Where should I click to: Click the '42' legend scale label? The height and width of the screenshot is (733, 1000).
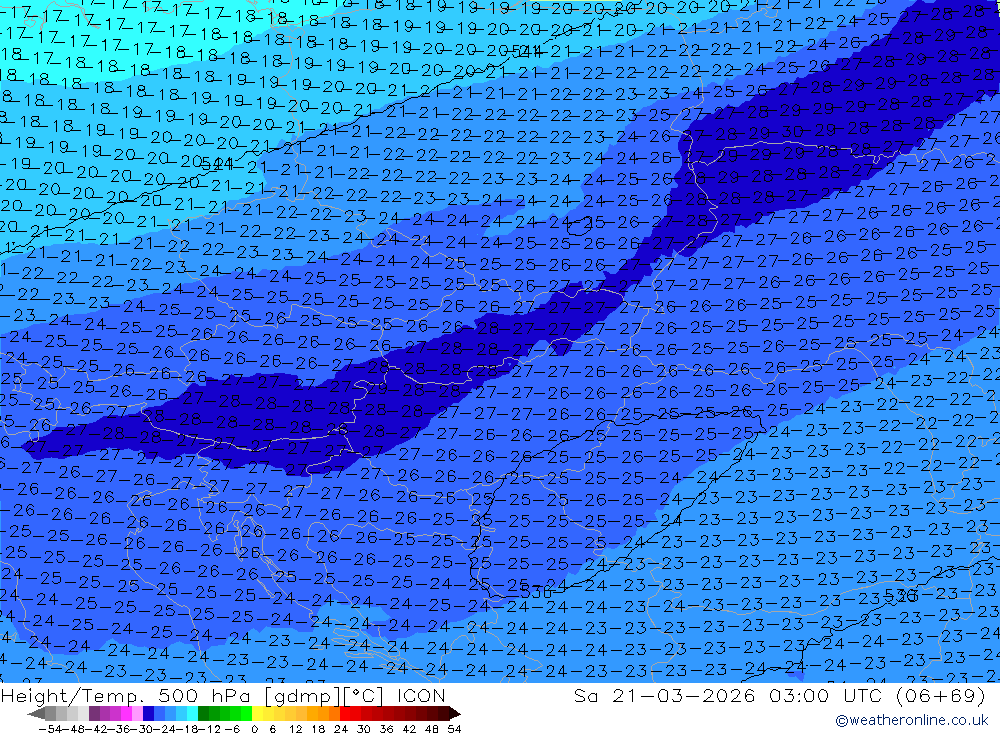tap(409, 729)
